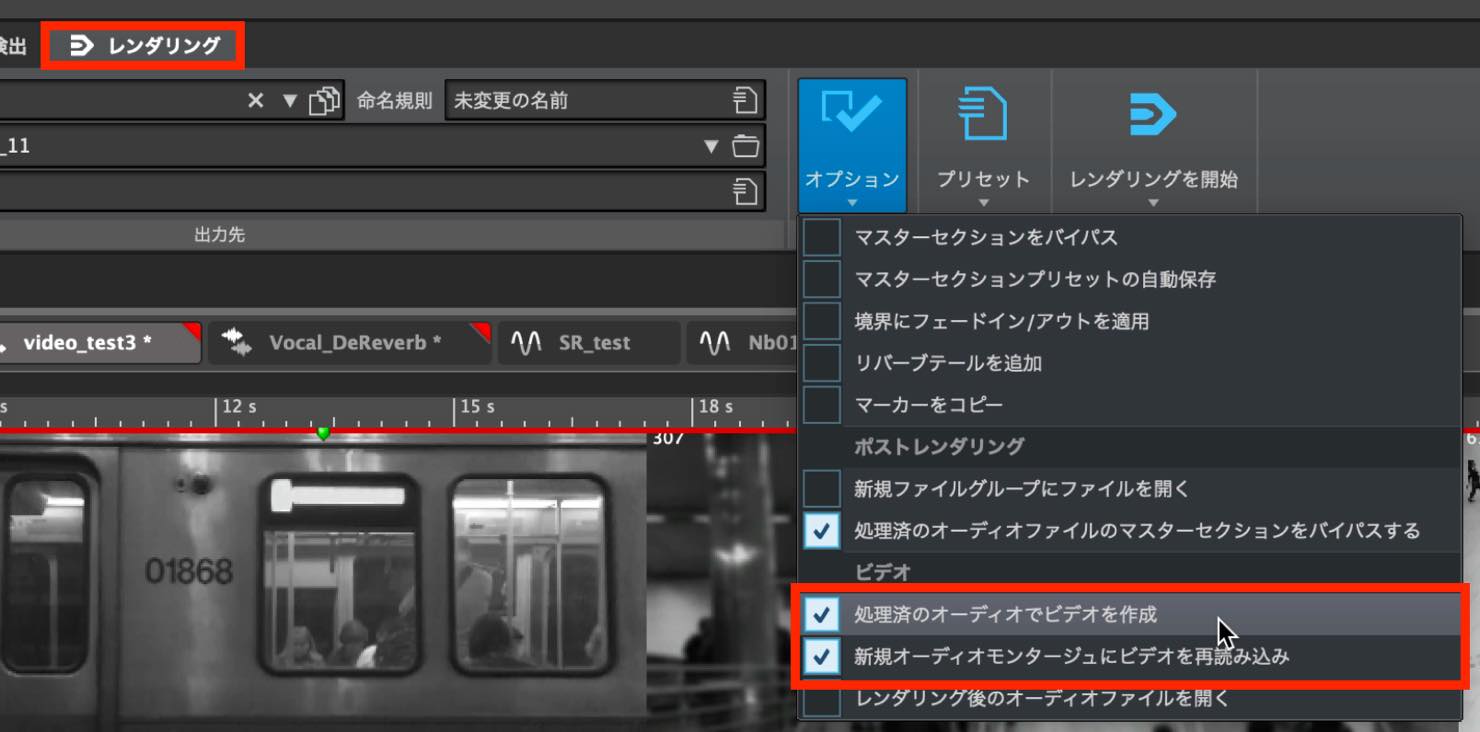Open the file name dropdown arrow
Image resolution: width=1480 pixels, height=732 pixels.
(290, 100)
